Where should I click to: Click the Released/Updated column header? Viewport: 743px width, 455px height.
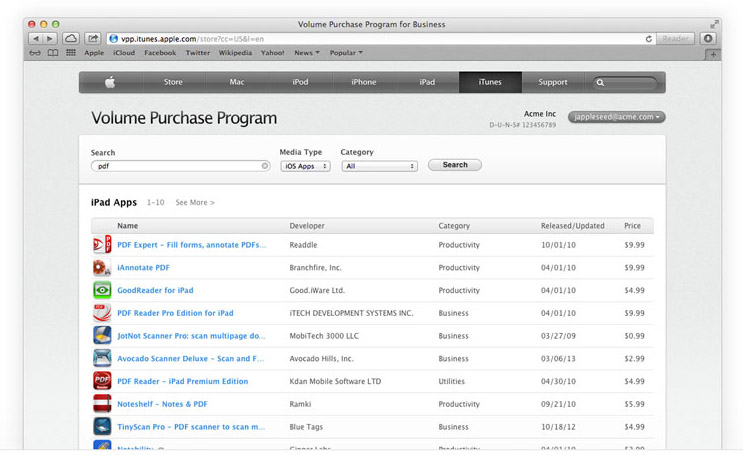[x=572, y=226]
